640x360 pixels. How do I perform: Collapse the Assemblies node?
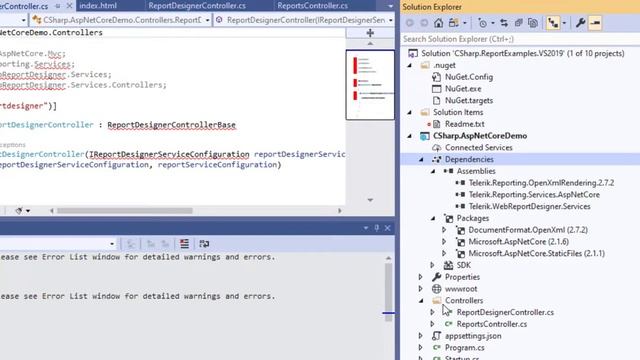click(433, 171)
